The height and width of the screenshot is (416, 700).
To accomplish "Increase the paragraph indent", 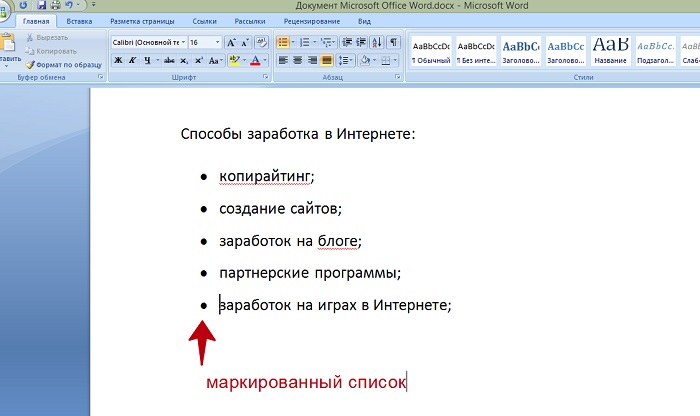I will point(361,42).
